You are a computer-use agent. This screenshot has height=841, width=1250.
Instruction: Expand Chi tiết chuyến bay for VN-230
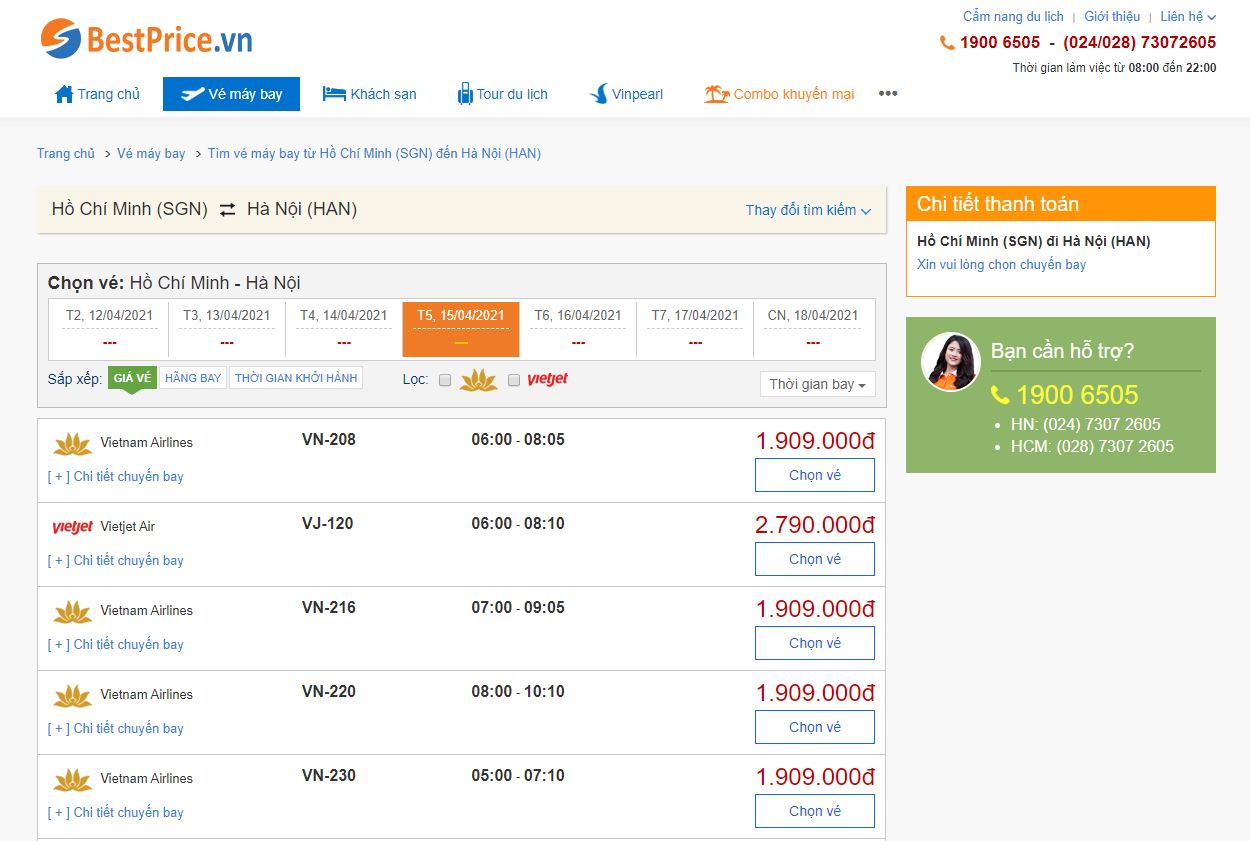click(116, 813)
